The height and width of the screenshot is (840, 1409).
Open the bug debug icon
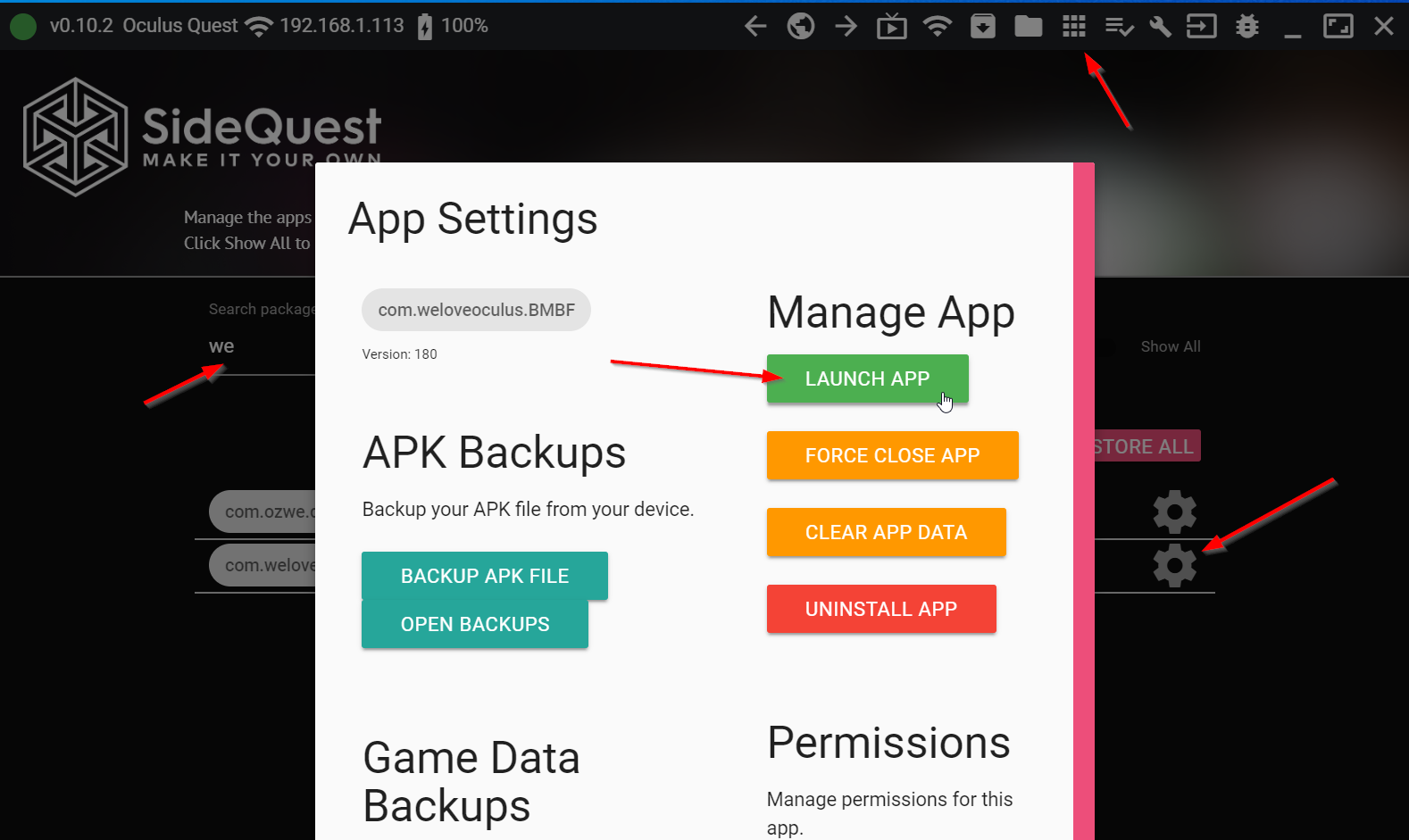pos(1247,26)
